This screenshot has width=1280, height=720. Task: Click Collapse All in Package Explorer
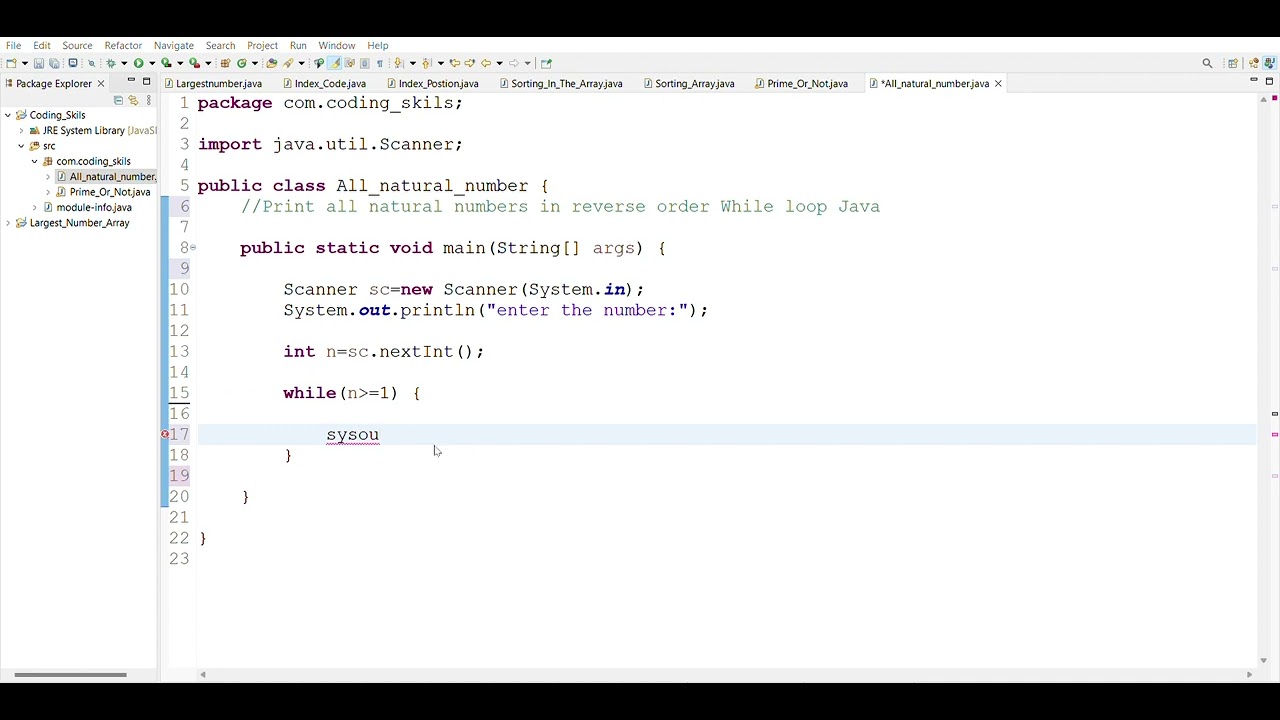point(118,100)
